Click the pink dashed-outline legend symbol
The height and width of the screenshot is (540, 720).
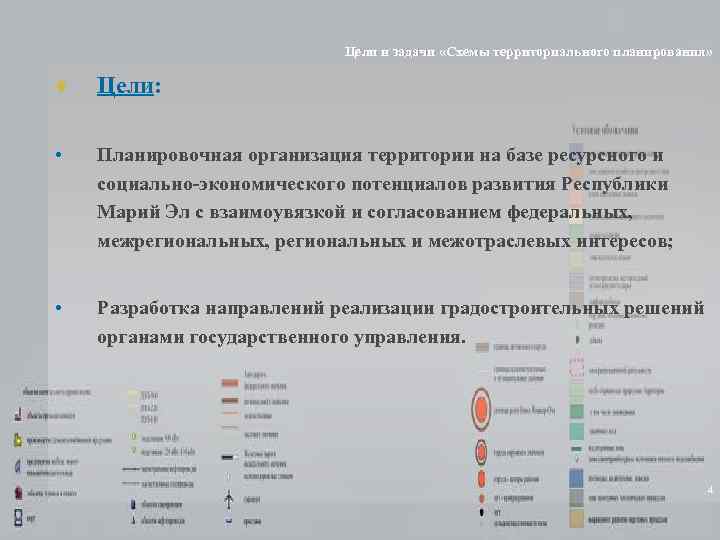[576, 366]
